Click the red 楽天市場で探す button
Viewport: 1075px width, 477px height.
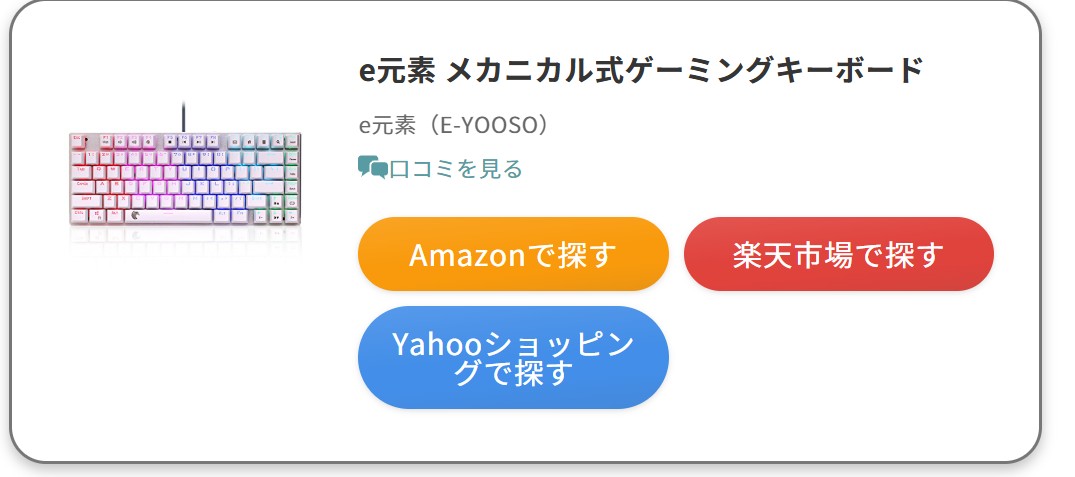(x=838, y=254)
